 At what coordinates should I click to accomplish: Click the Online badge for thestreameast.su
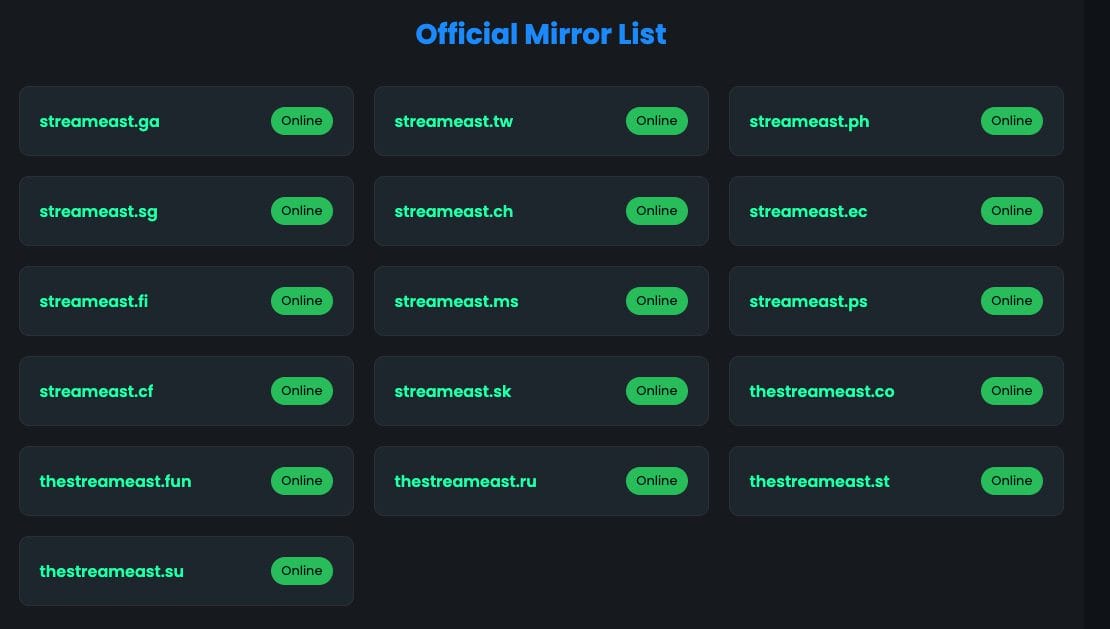(302, 571)
